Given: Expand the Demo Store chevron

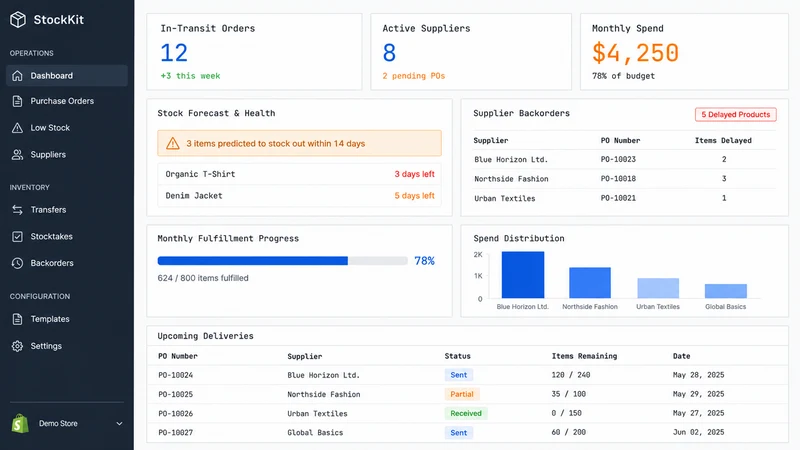Looking at the screenshot, I should pos(119,423).
